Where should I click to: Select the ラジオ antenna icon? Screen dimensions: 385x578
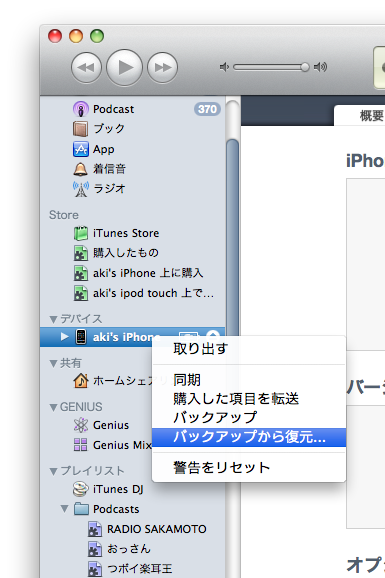81,189
